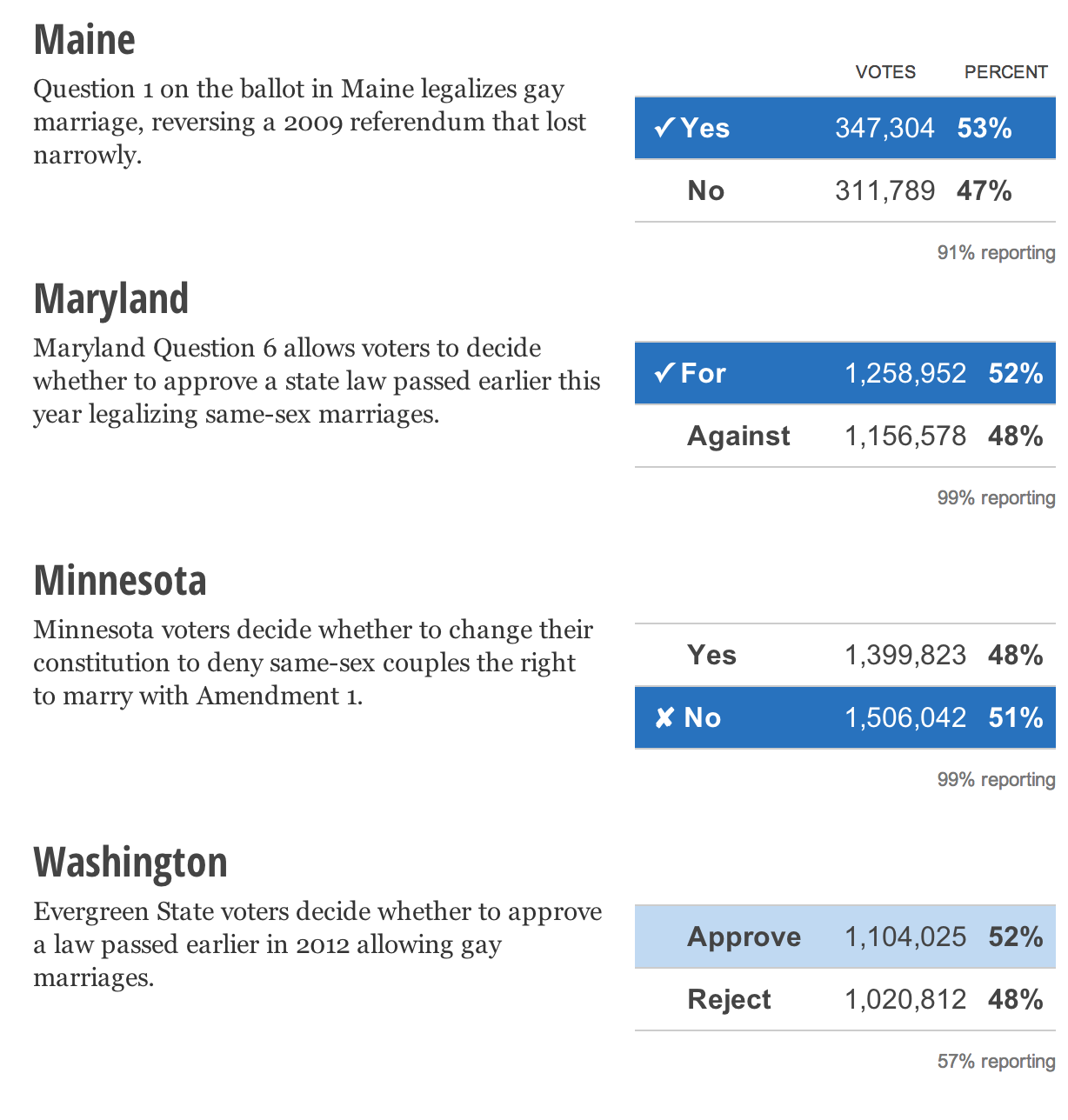The image size is (1068, 1120).
Task: Click the X mark beside Minnesota No
Action: coord(664,717)
